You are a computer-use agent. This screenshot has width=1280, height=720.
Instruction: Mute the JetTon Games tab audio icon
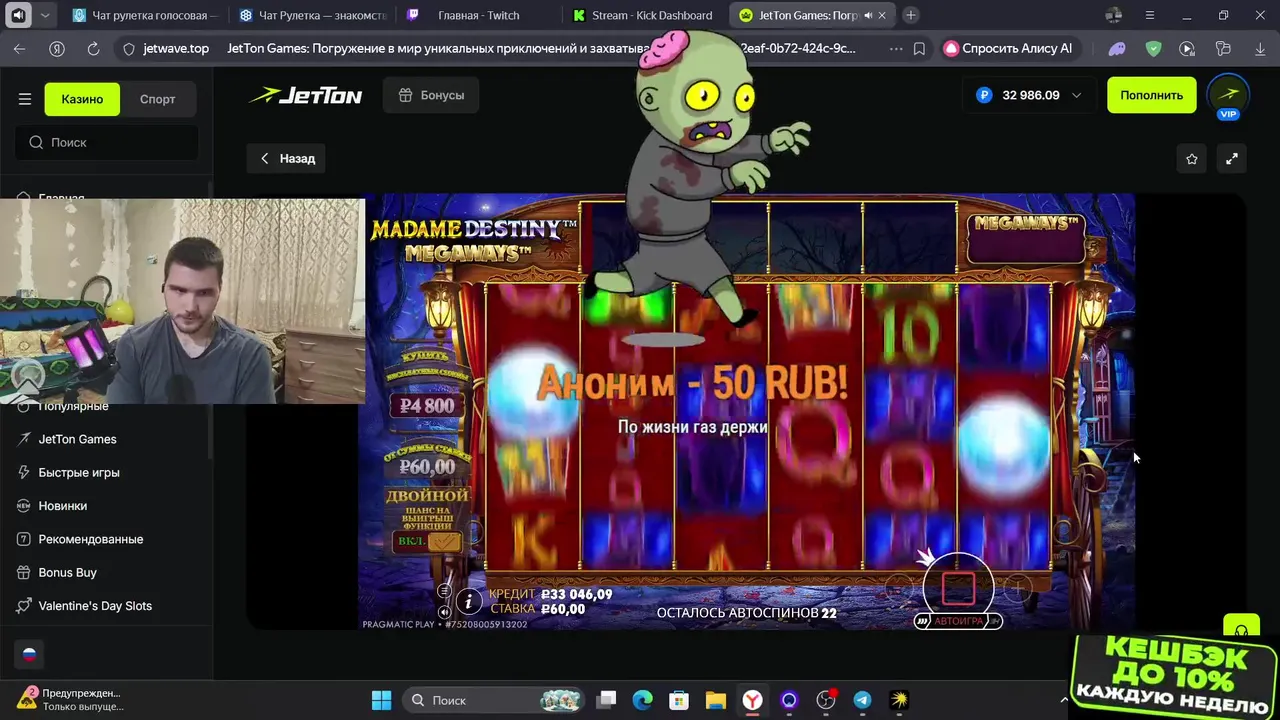click(868, 15)
